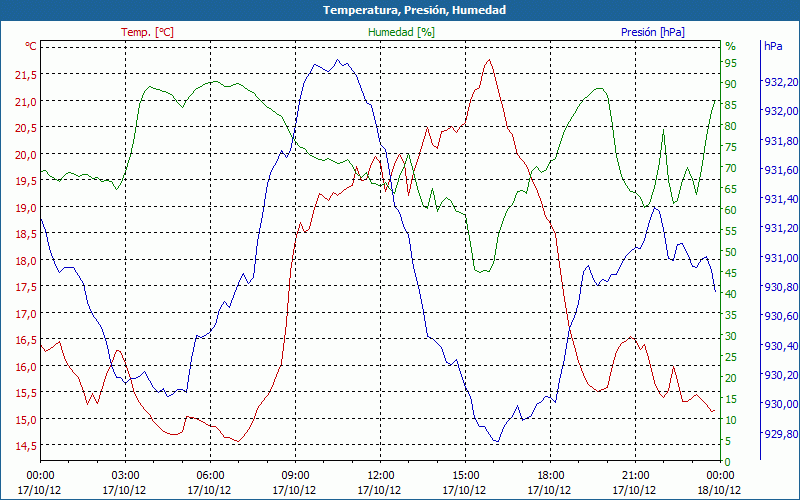This screenshot has width=800, height=500.
Task: Click the 90 humidity axis value
Action: click(731, 84)
